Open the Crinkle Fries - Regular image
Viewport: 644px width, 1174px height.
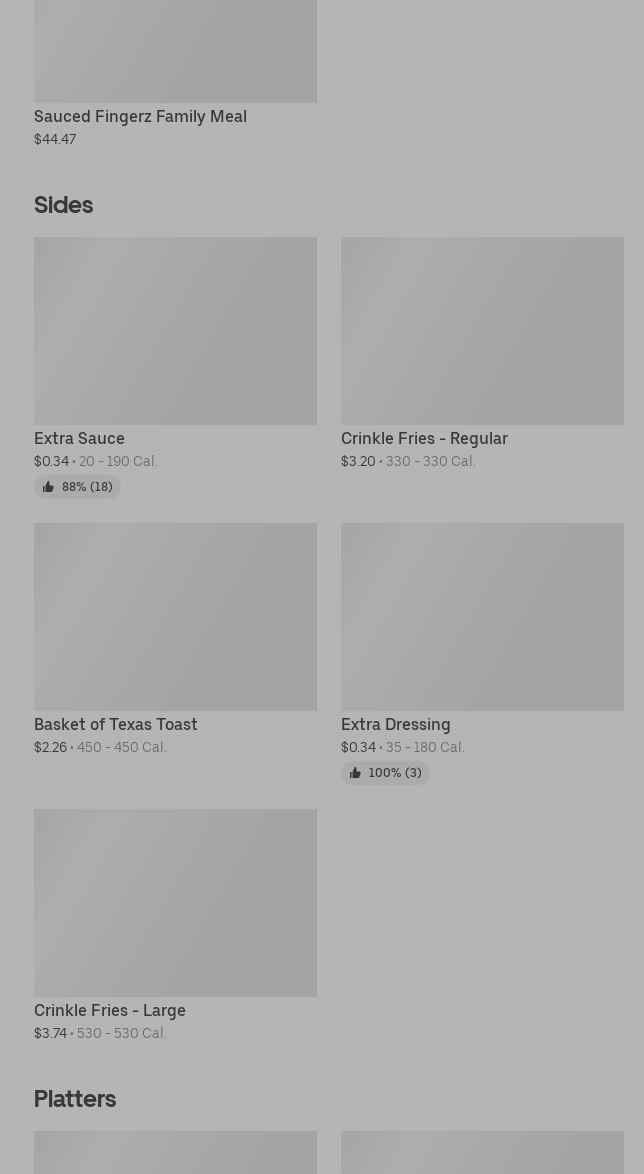pyautogui.click(x=482, y=331)
